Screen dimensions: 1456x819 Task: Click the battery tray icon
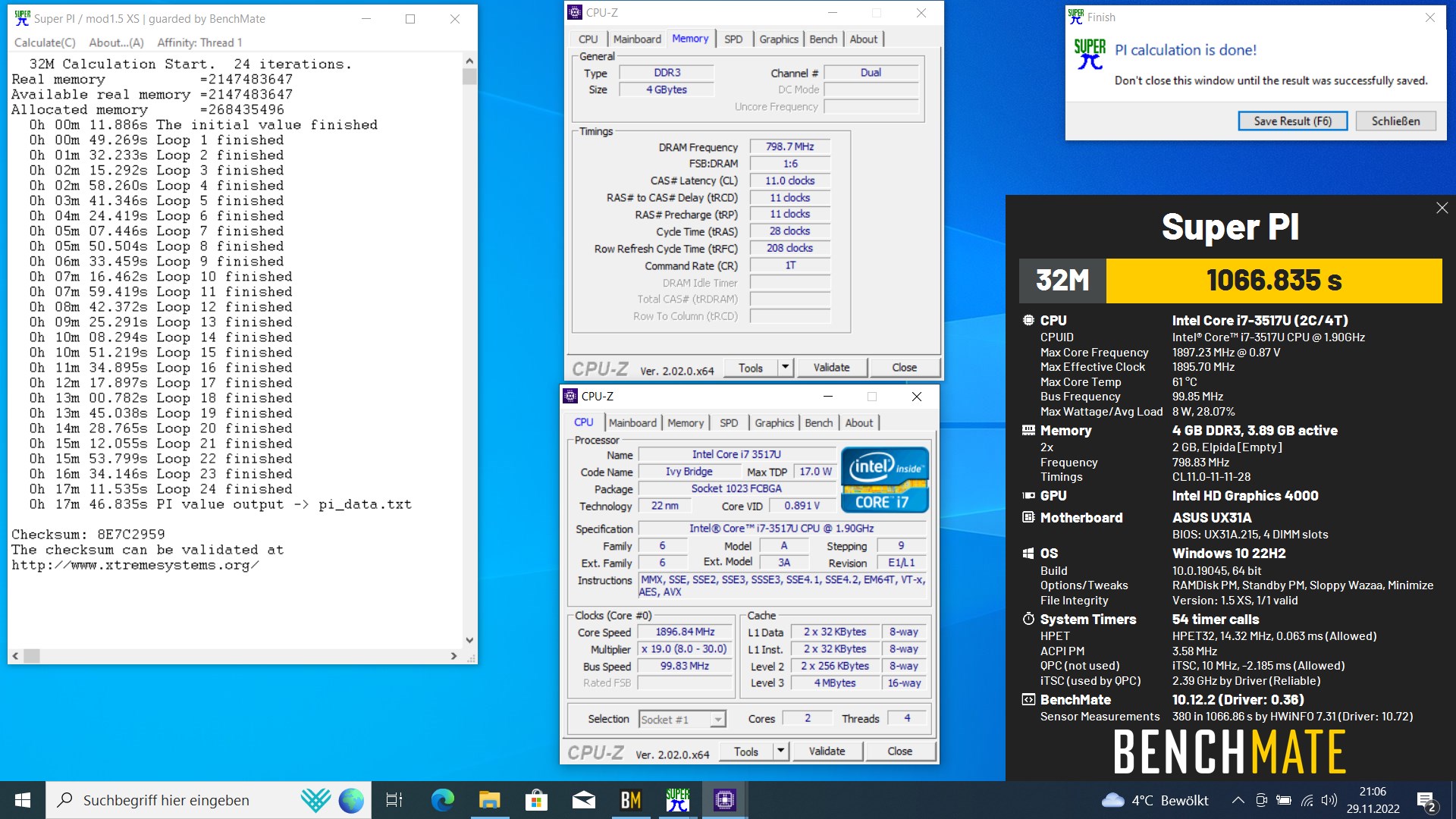tap(1284, 800)
